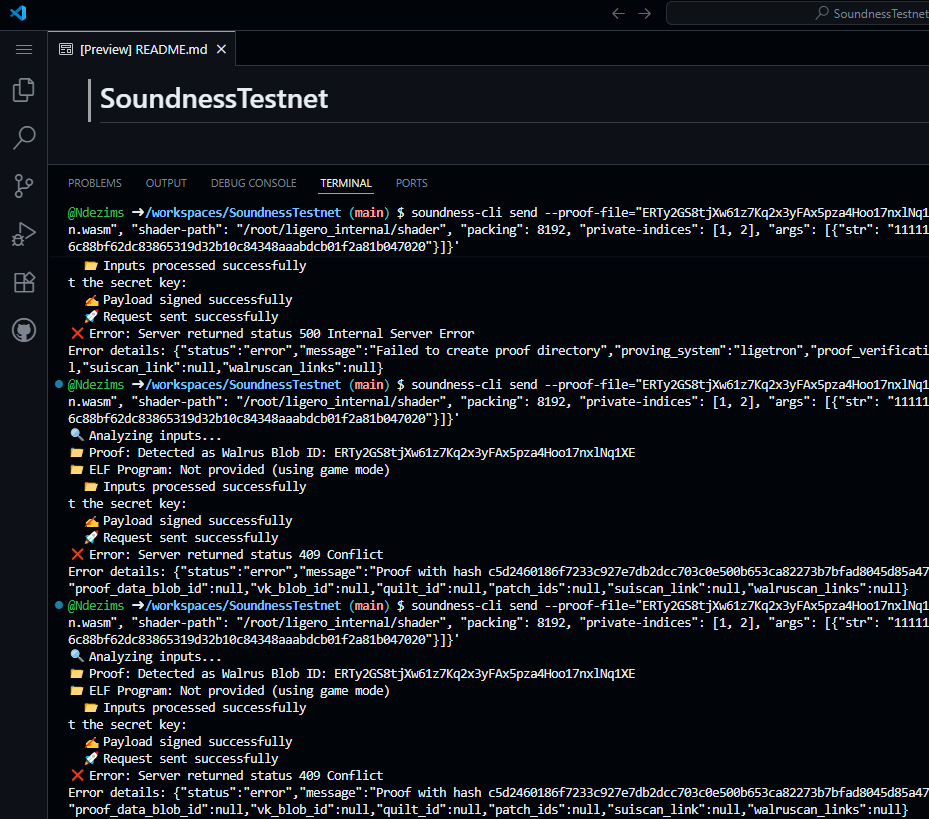
Task: Click the blue dot beside the second prompt
Action: click(x=59, y=385)
